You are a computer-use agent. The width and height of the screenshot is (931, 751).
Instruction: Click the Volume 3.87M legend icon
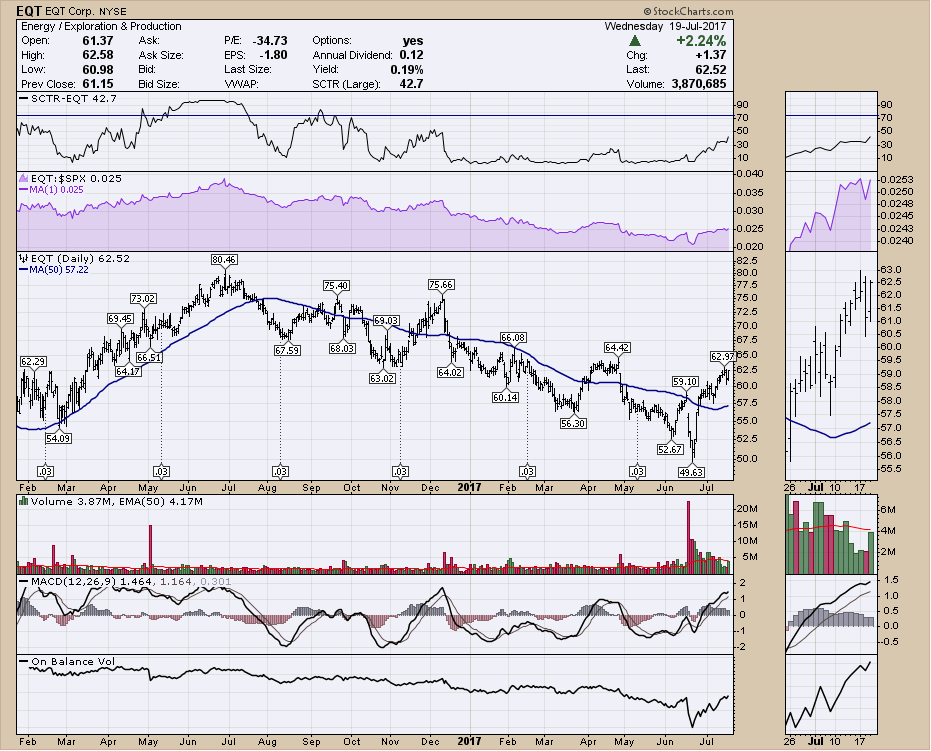24,501
